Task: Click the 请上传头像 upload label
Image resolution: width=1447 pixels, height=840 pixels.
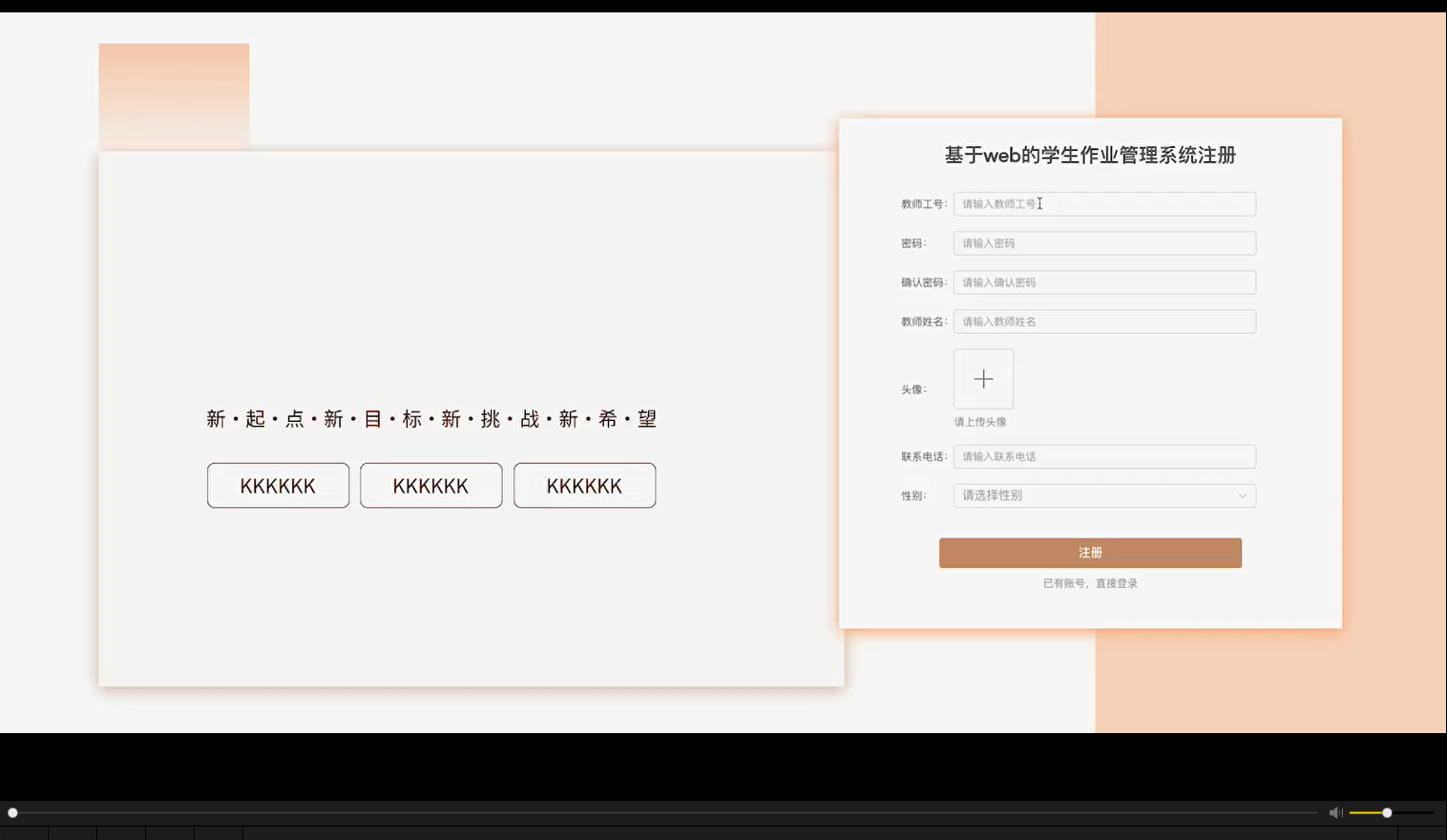Action: click(x=980, y=421)
